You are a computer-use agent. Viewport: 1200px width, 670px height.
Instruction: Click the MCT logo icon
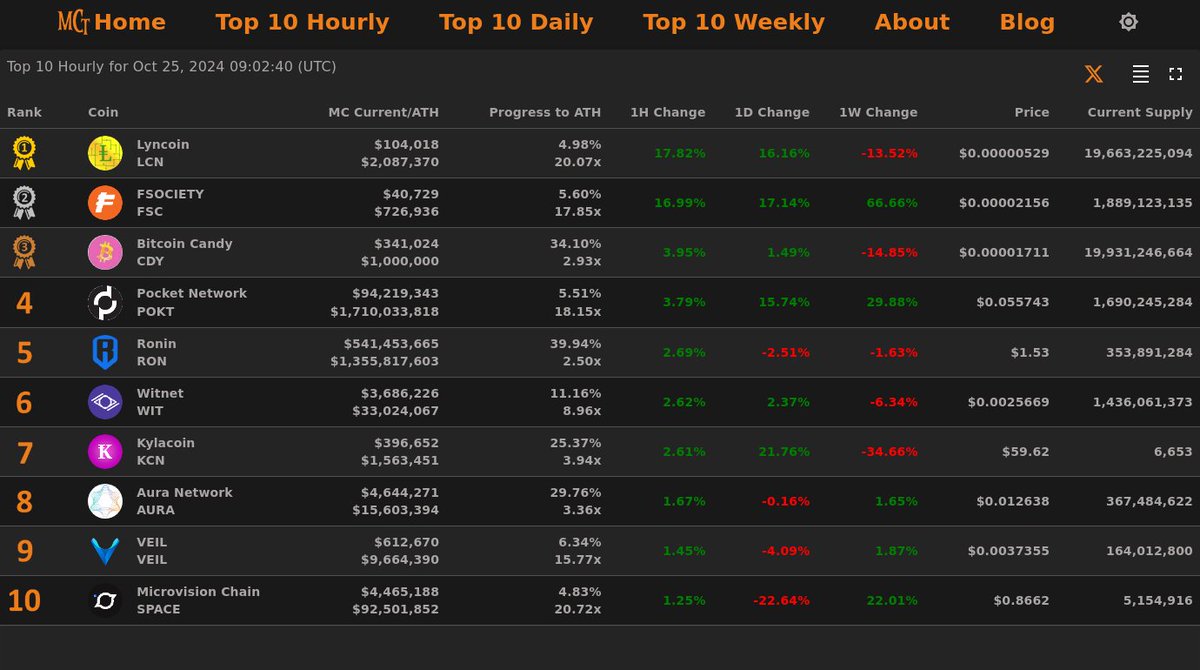click(74, 21)
